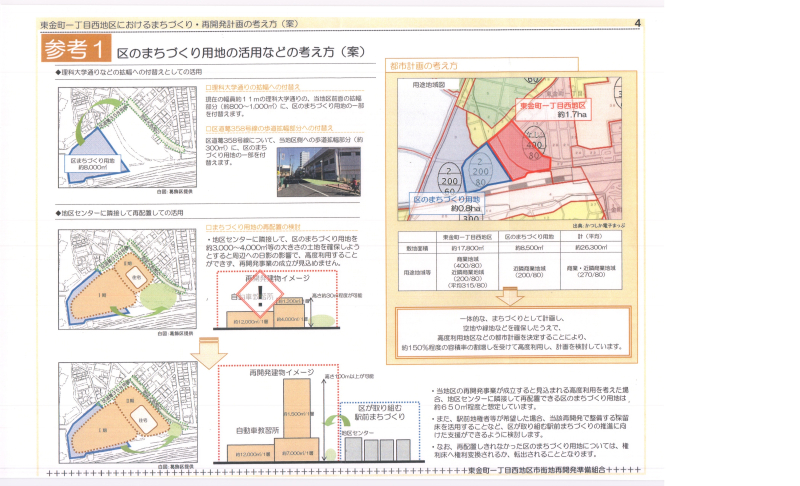Click the cell containing （平均315/80）
Screen dimensions: 800x486
click(467, 272)
